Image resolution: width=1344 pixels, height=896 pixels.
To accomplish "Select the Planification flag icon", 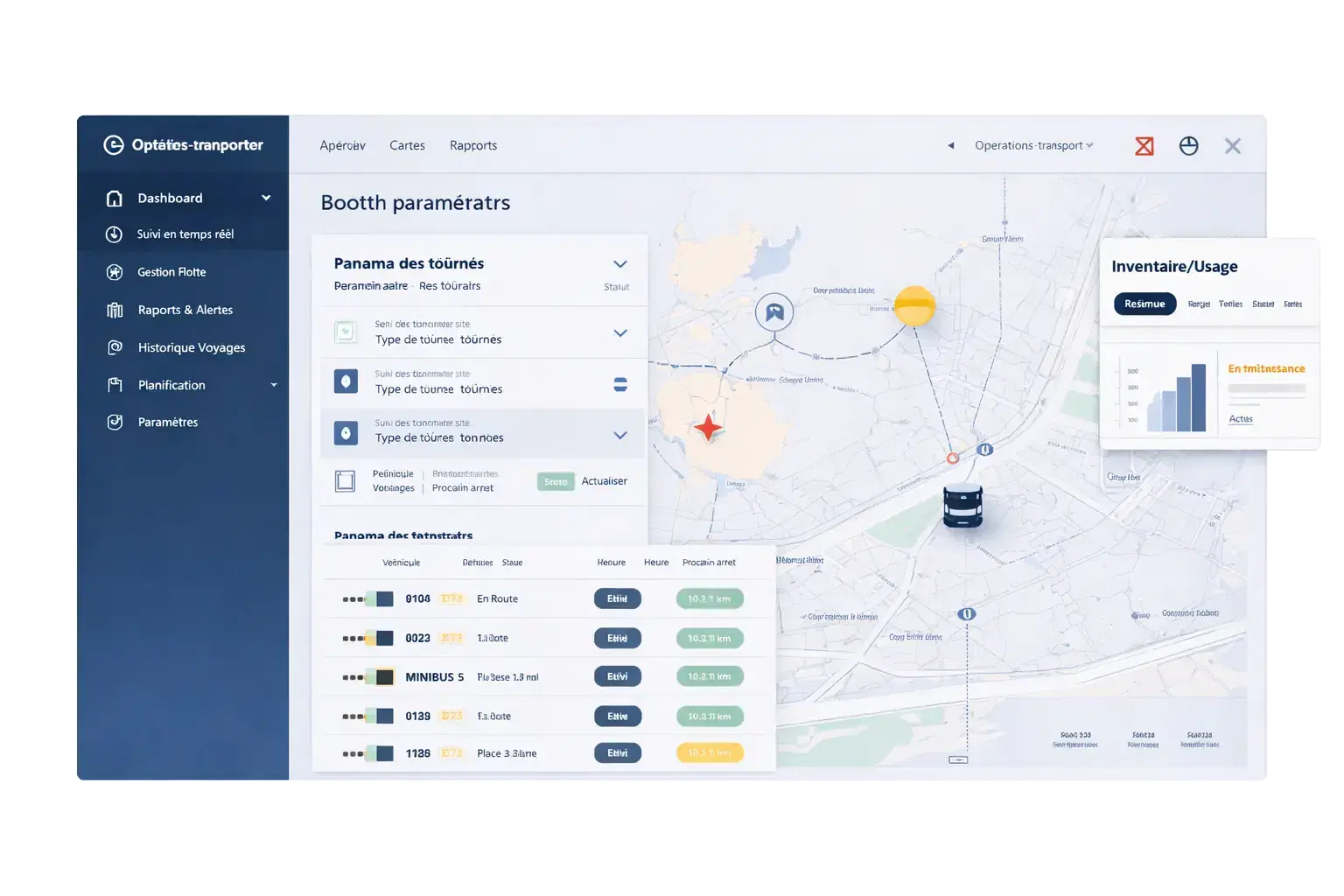I will 115,385.
